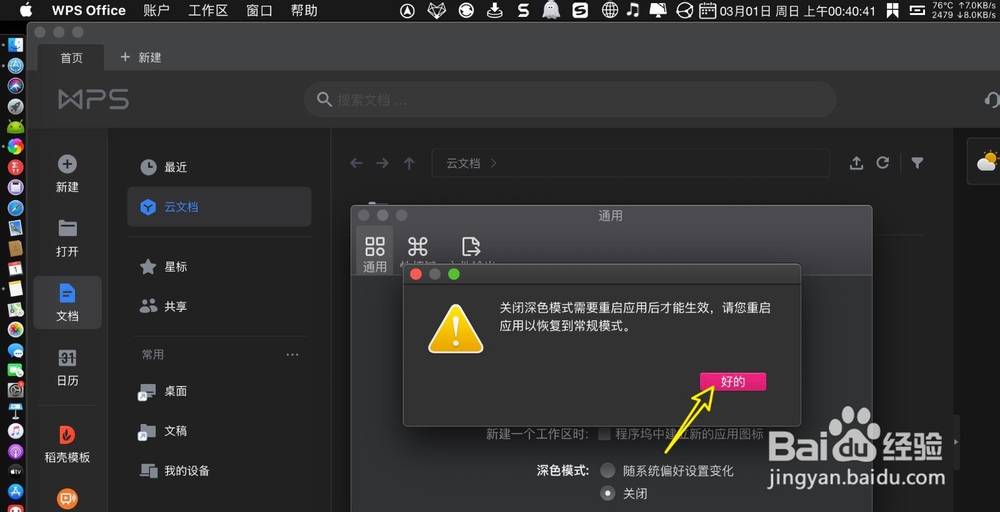
Task: Select the 文档 sidebar icon
Action: pos(68,293)
